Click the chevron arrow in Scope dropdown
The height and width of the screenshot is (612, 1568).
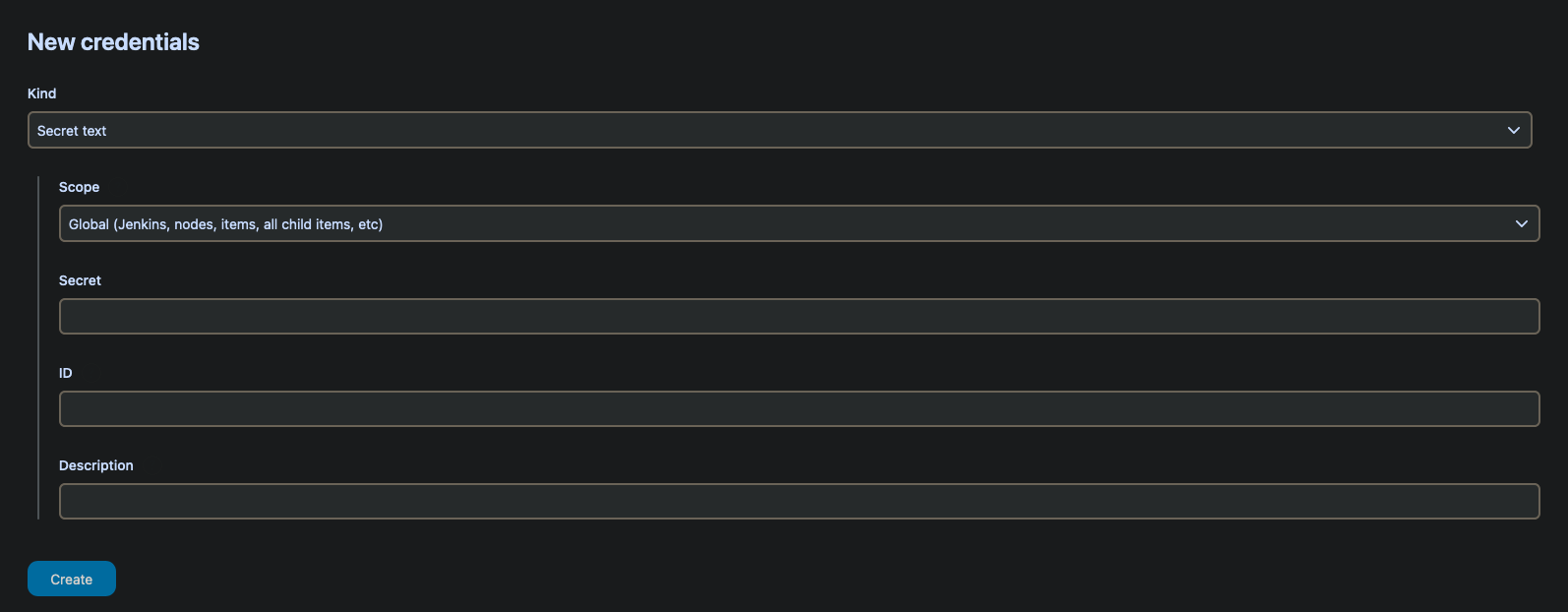click(x=1521, y=224)
